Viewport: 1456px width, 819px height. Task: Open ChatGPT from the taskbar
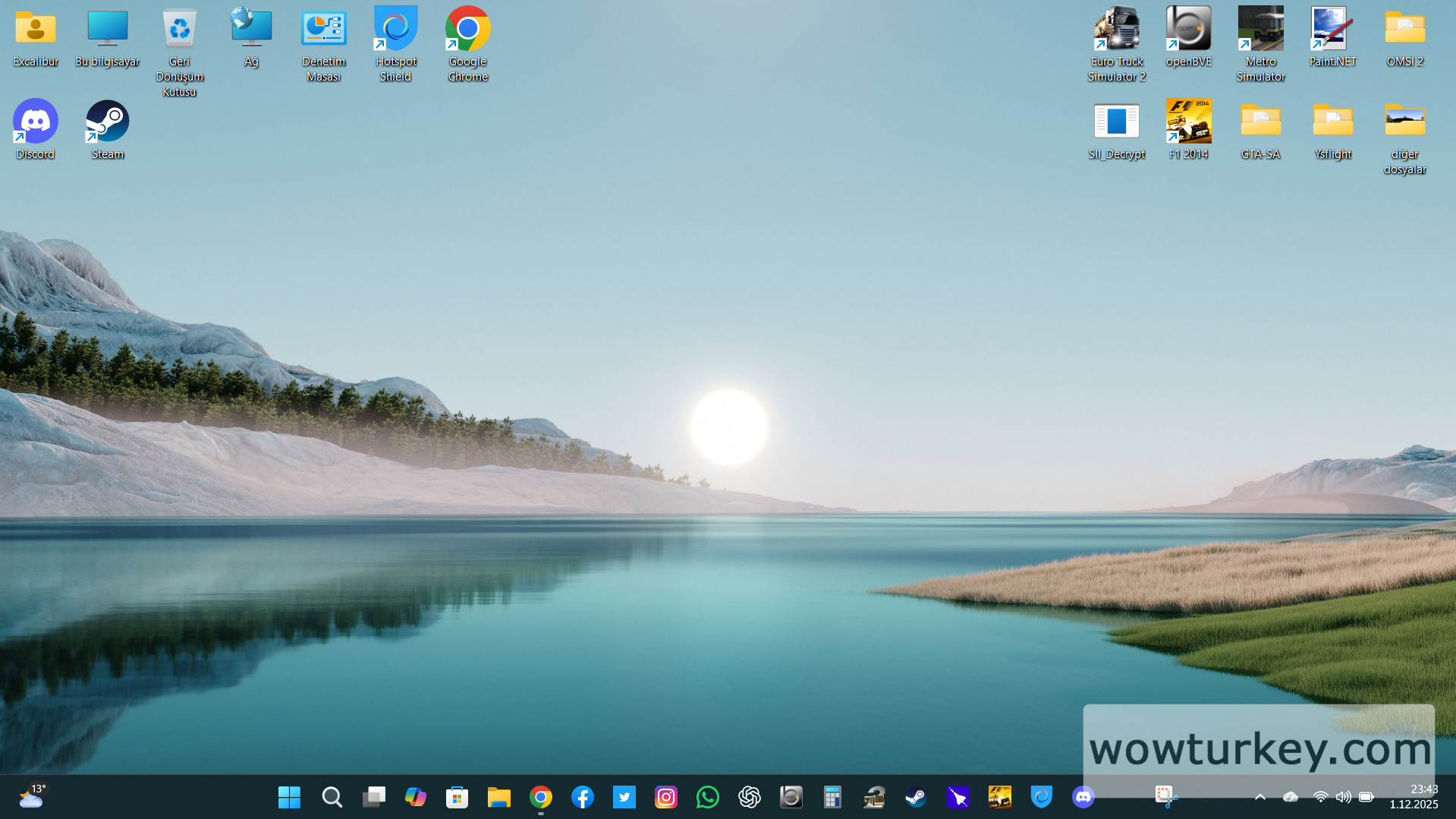click(x=749, y=797)
